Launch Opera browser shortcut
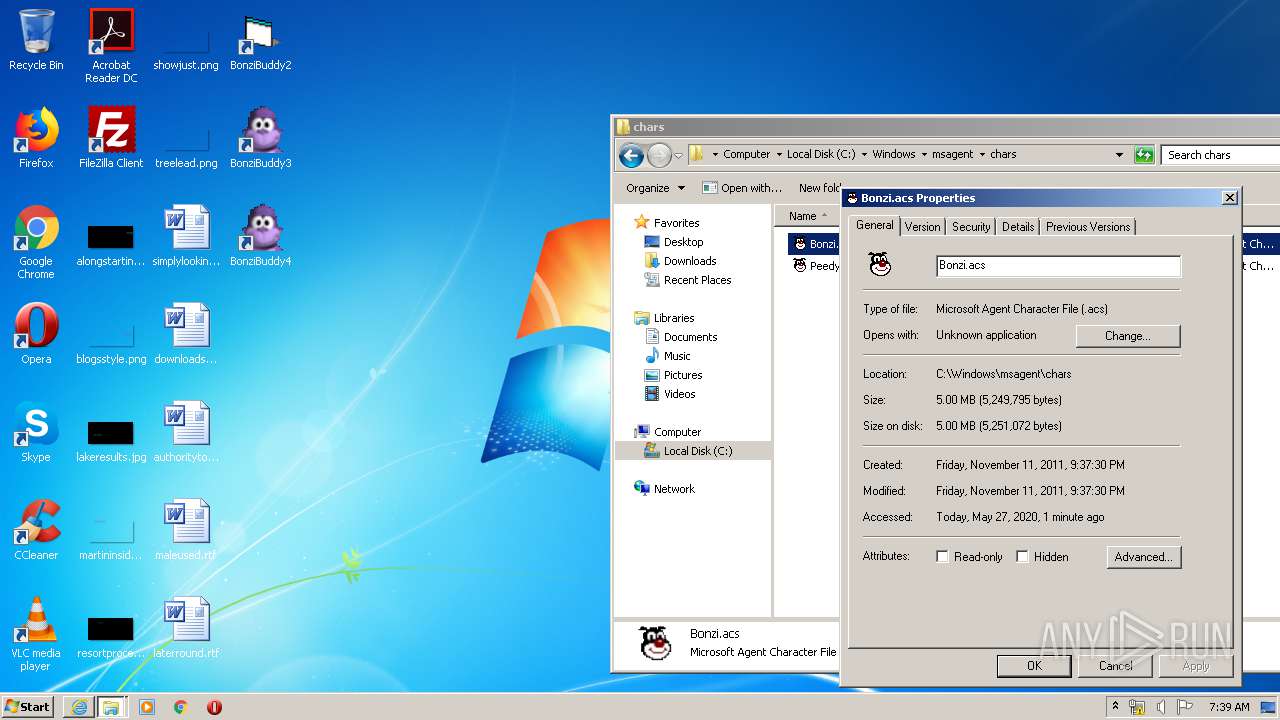 (x=36, y=334)
